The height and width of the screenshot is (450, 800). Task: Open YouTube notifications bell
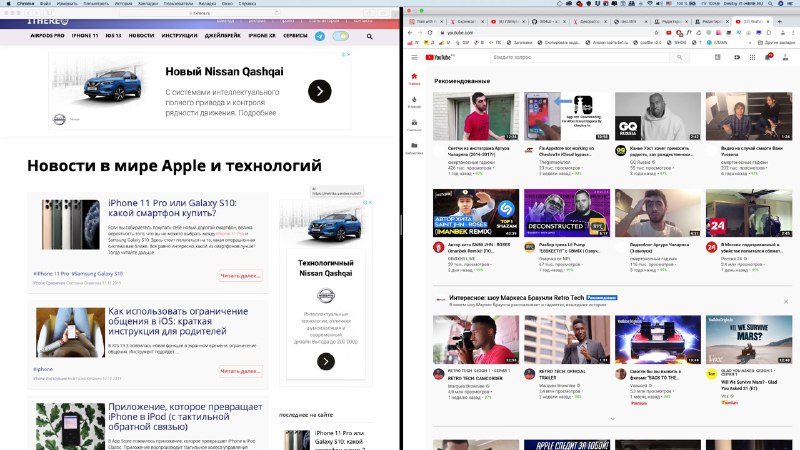coord(768,57)
